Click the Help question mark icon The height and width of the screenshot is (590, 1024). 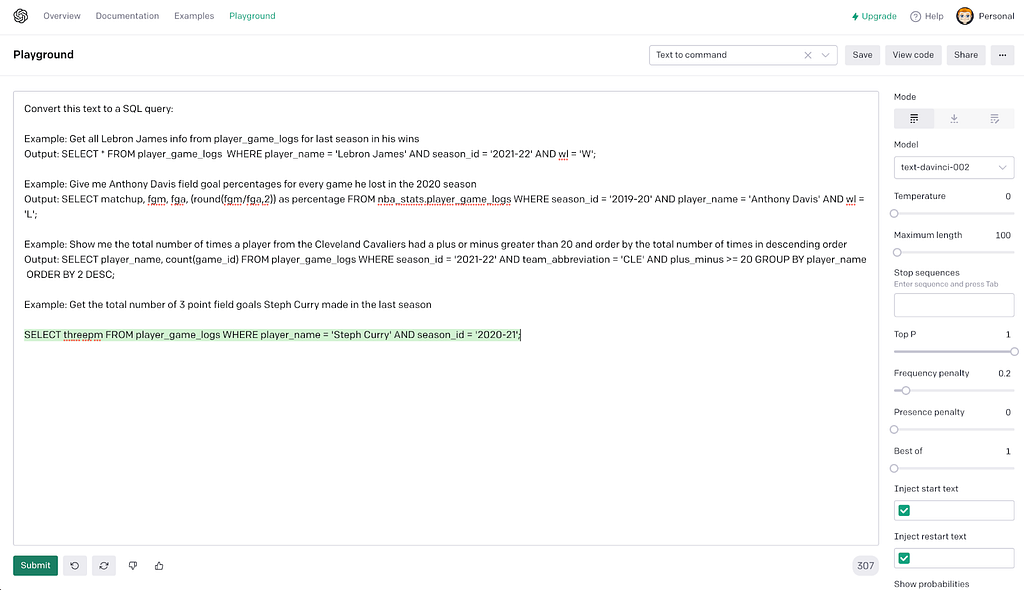(x=916, y=16)
